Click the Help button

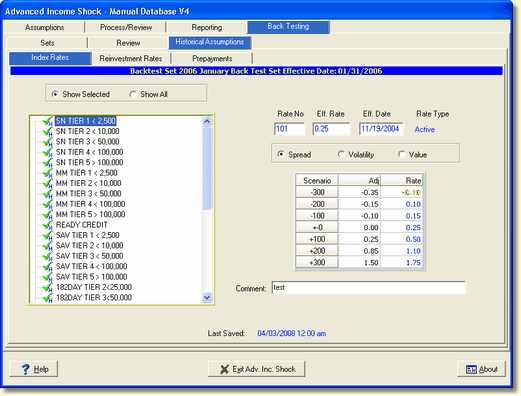tap(34, 369)
